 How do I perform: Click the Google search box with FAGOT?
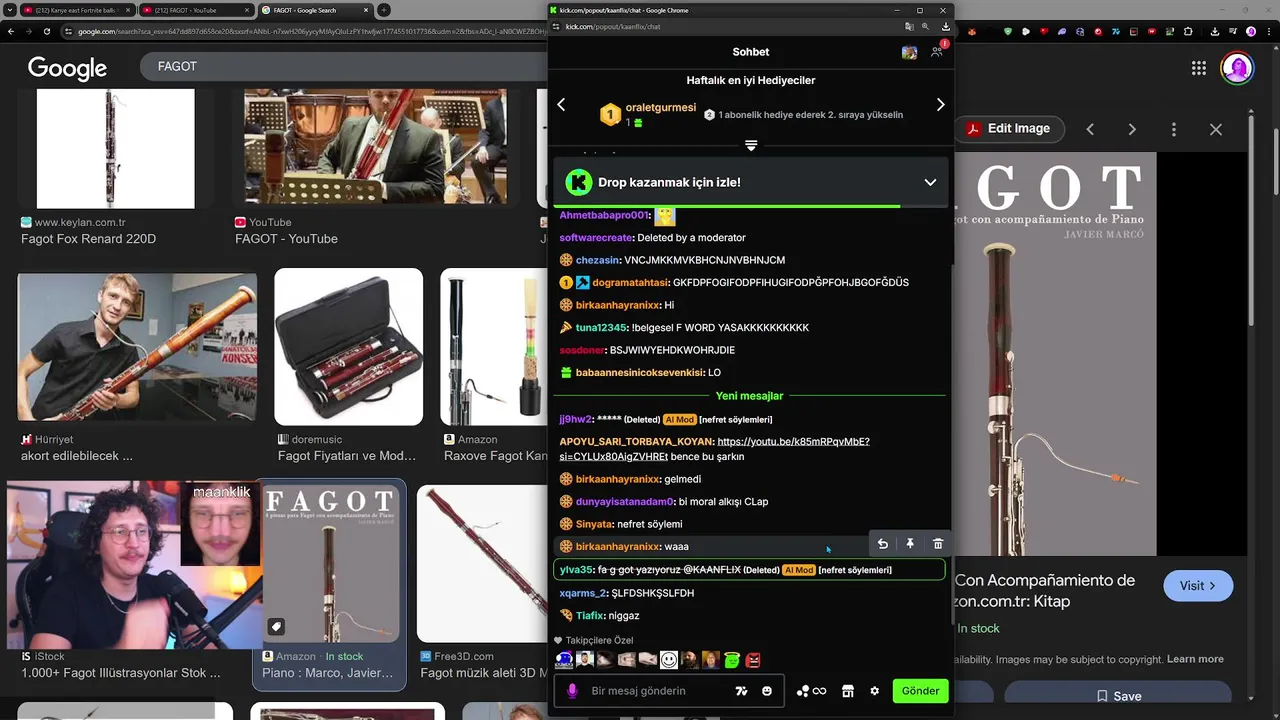click(x=345, y=66)
